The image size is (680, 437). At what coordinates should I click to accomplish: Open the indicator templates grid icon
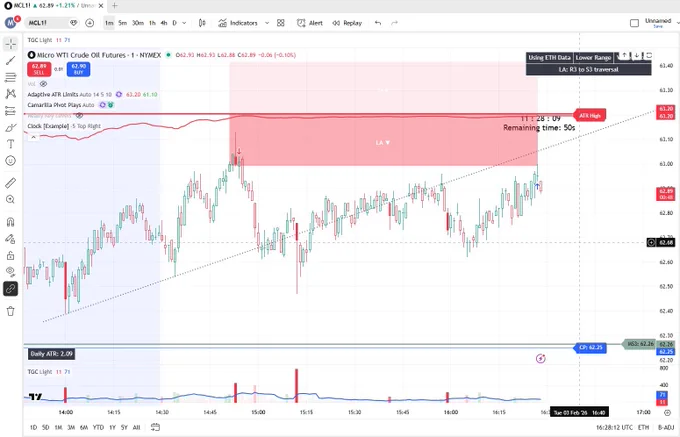pyautogui.click(x=281, y=23)
